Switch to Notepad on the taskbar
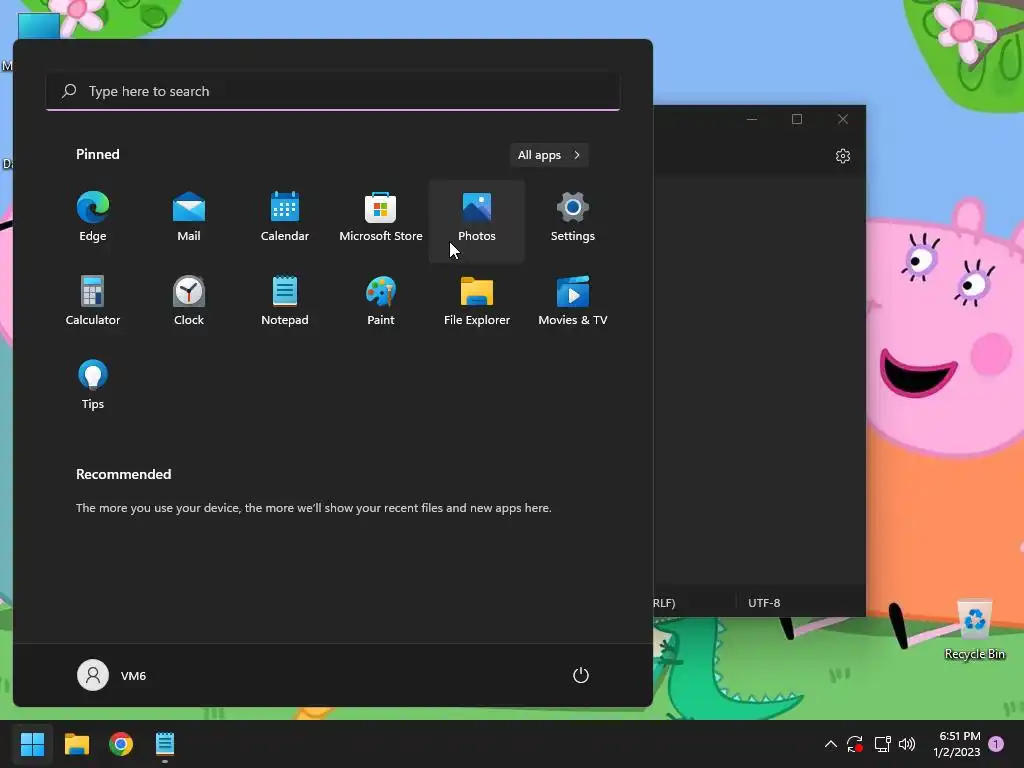This screenshot has width=1024, height=768. [165, 744]
